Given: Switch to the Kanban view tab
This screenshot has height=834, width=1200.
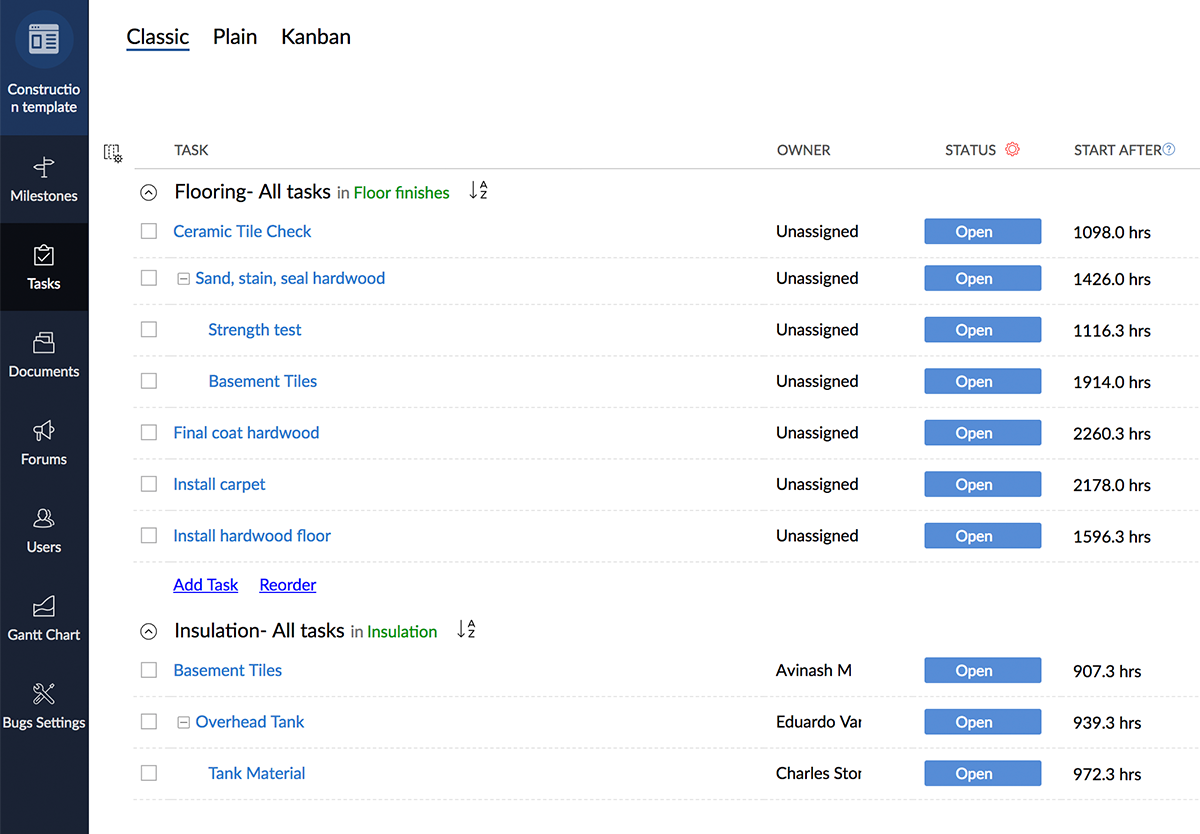Looking at the screenshot, I should click(x=315, y=37).
